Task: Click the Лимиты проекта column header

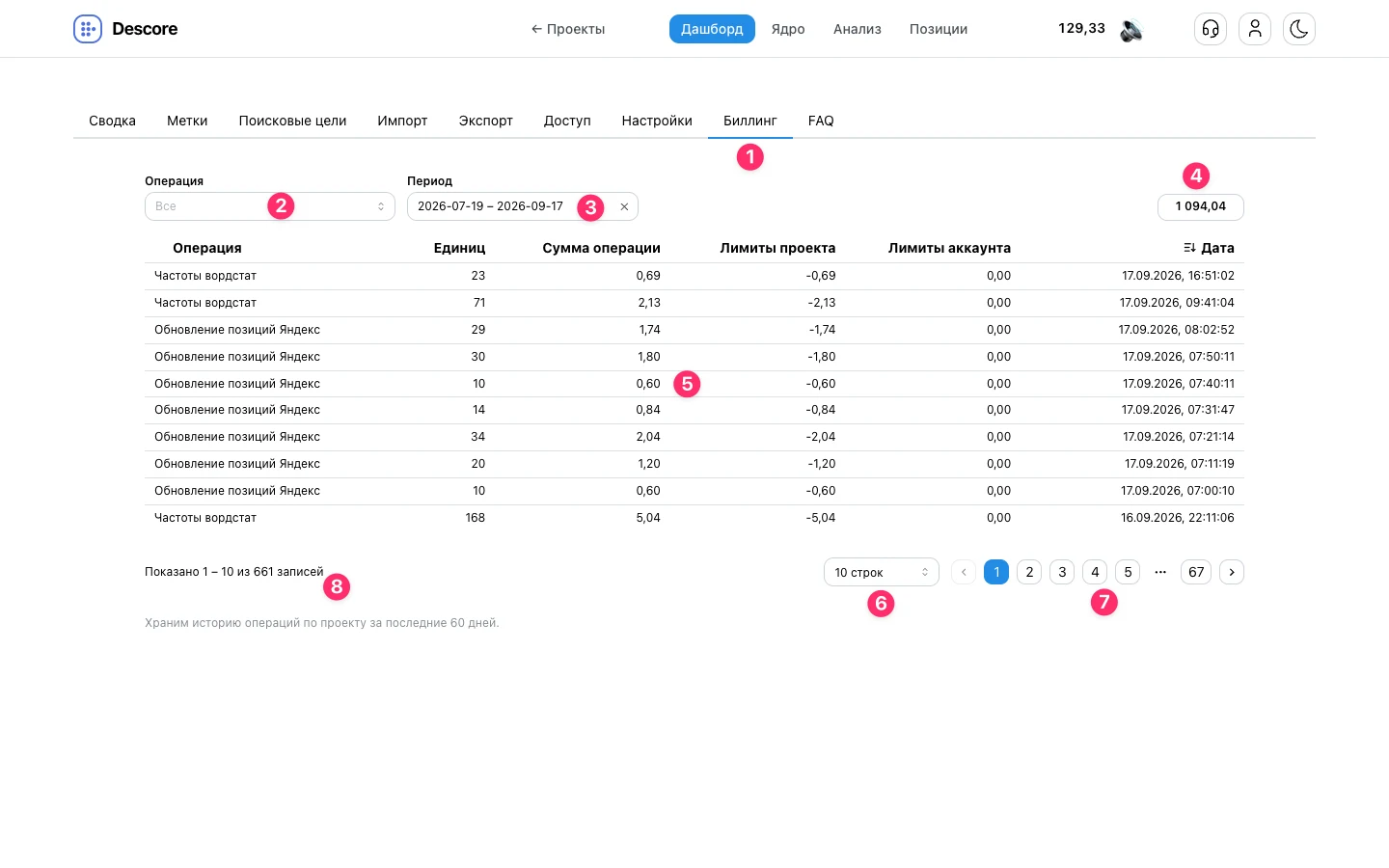Action: (777, 248)
